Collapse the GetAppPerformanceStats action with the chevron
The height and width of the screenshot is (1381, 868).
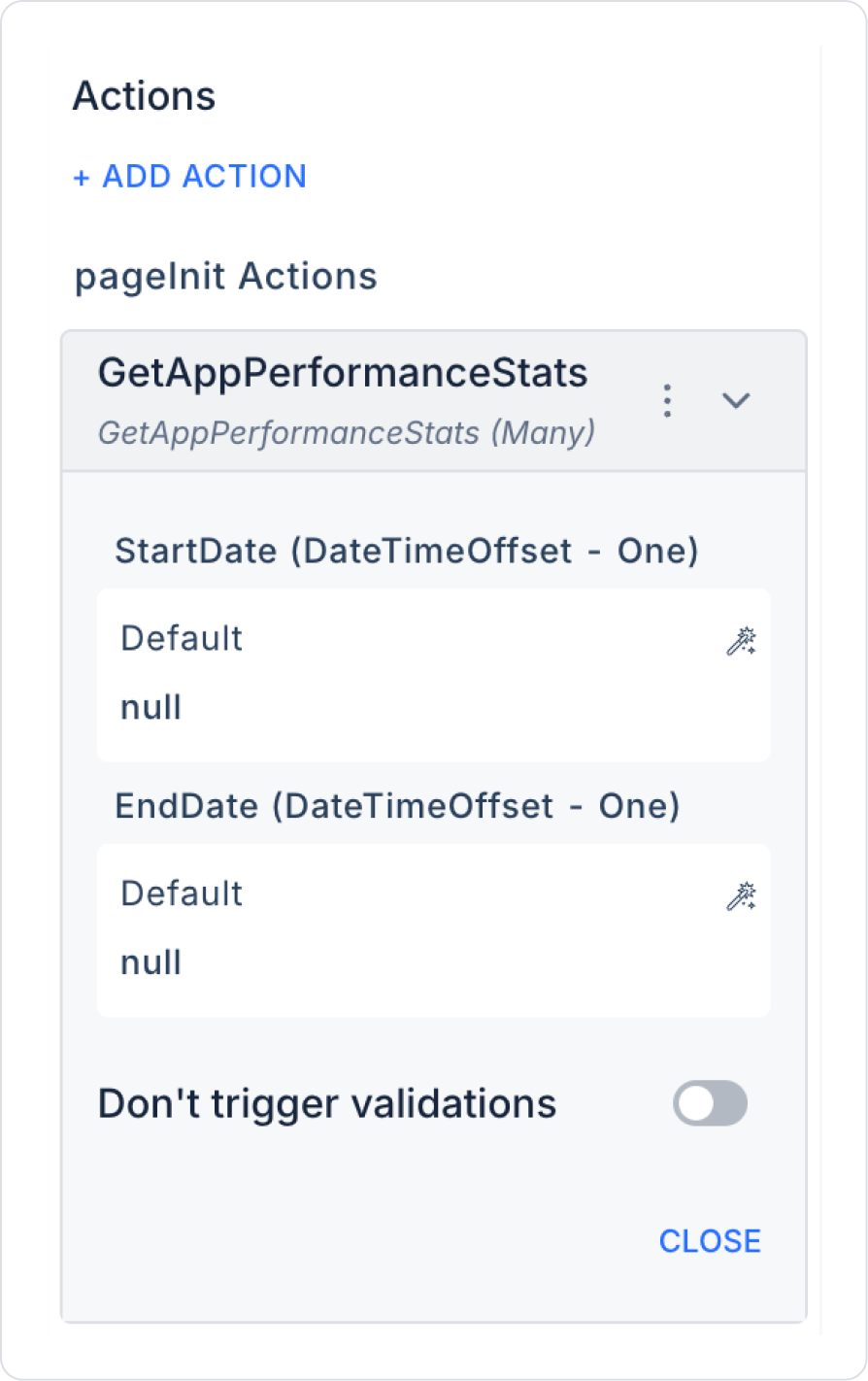[x=736, y=400]
